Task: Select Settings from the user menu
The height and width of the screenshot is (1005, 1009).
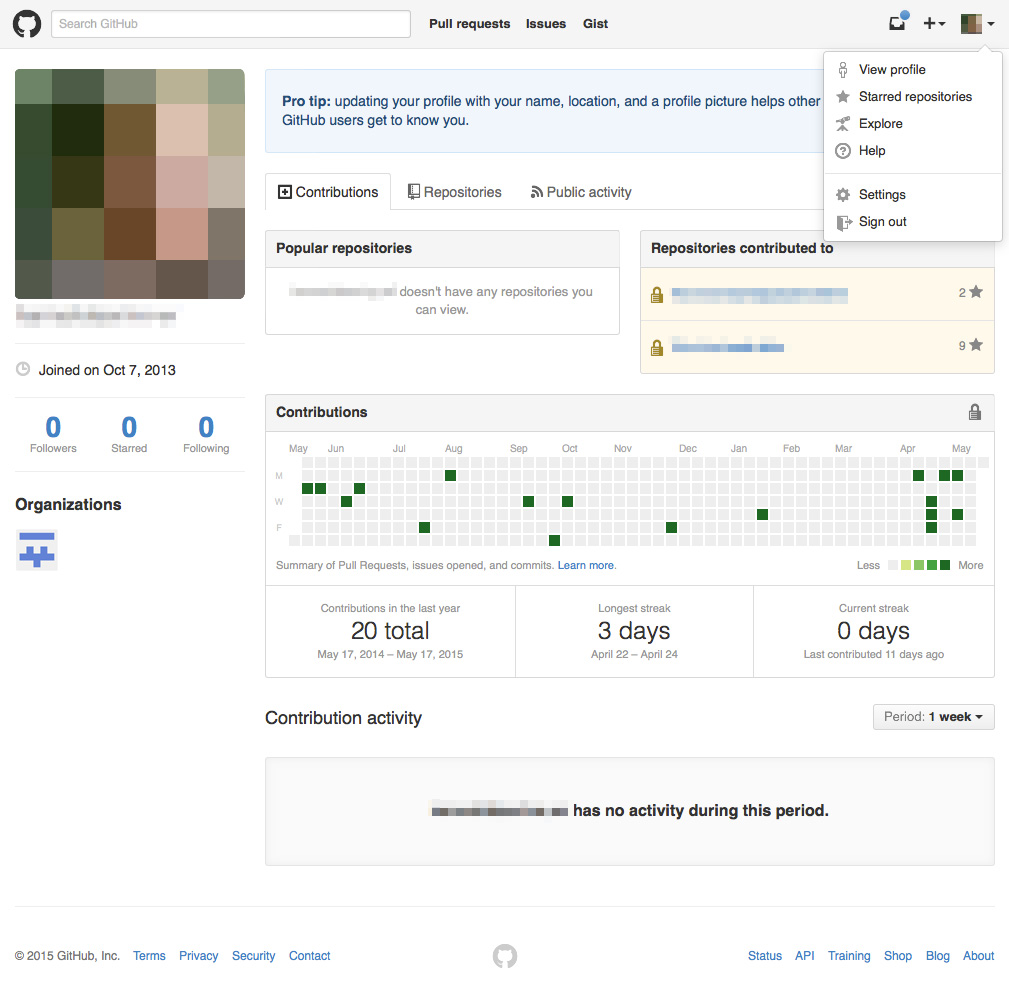Action: (x=881, y=195)
